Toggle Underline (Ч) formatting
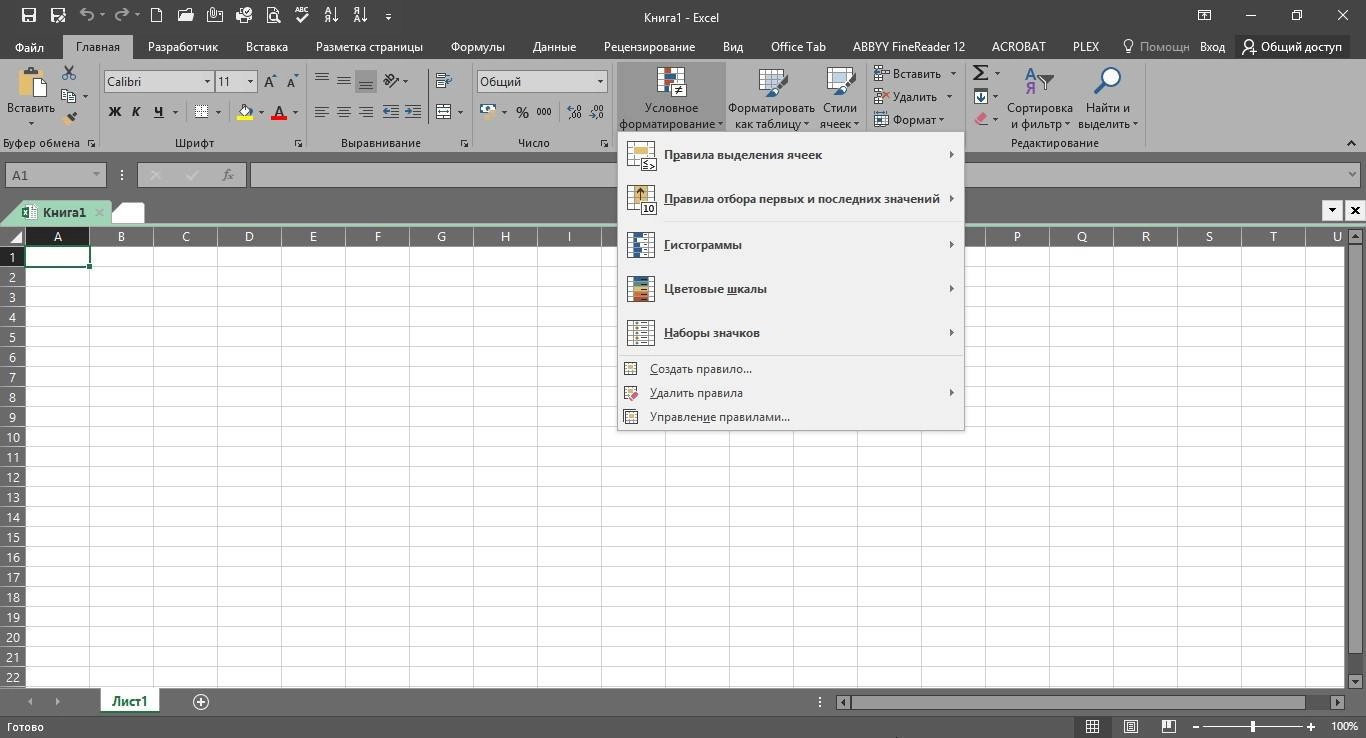 [158, 112]
